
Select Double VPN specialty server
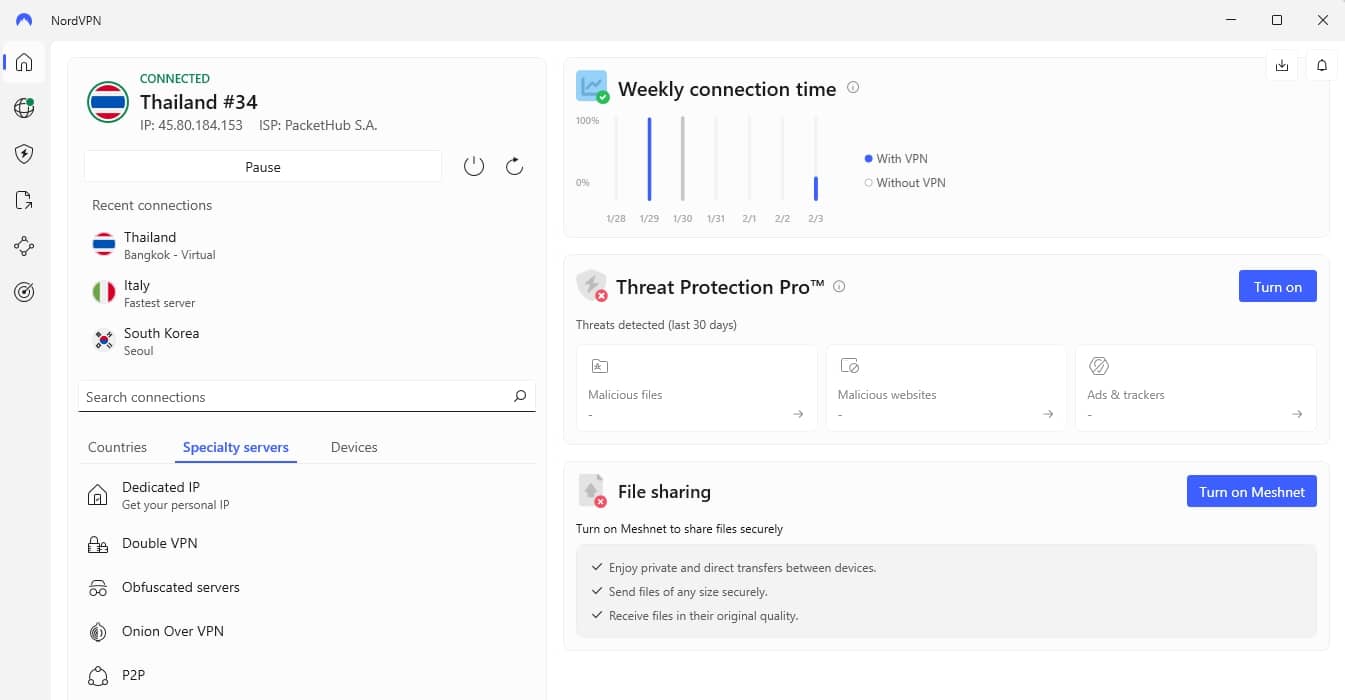pyautogui.click(x=308, y=543)
